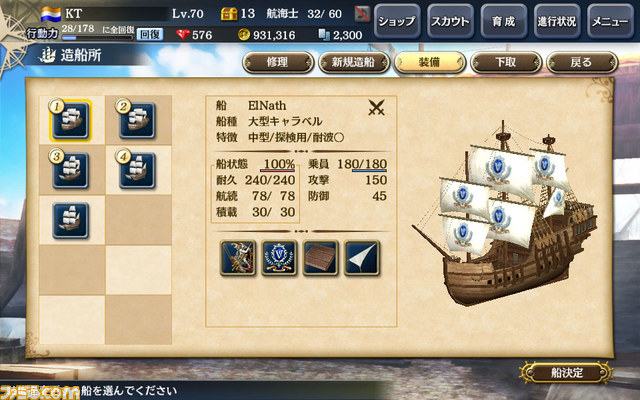Open the figurehead equipment slot

click(x=238, y=258)
